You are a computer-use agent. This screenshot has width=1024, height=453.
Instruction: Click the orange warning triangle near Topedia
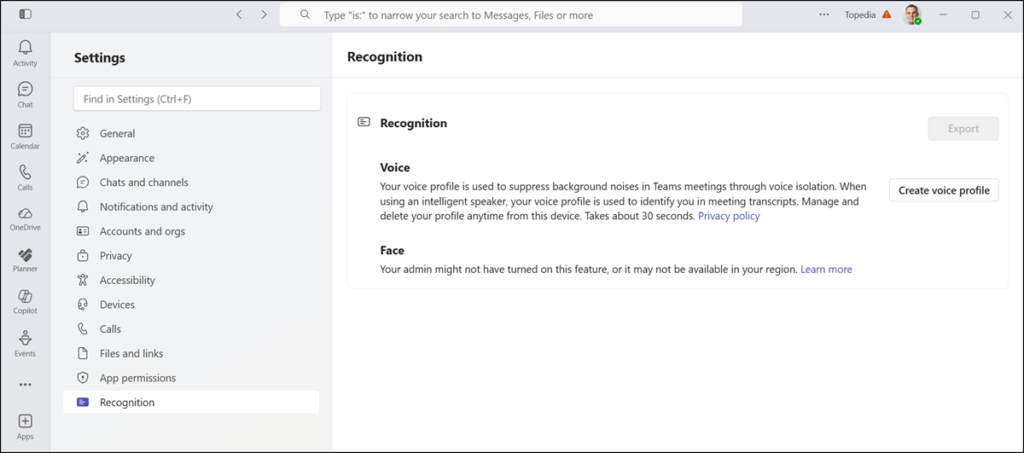[886, 14]
